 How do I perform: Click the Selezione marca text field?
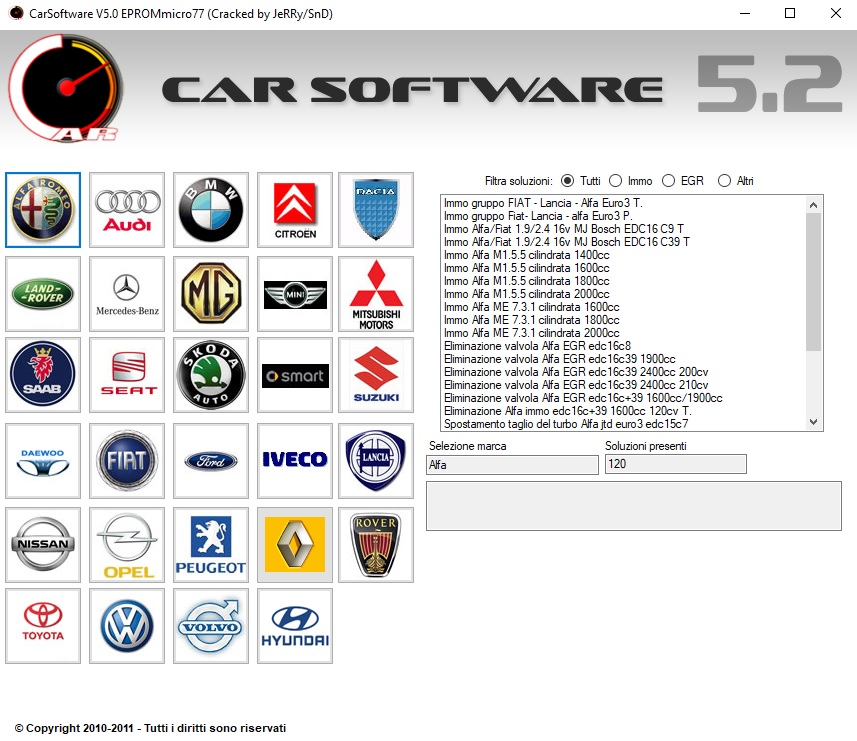(512, 465)
